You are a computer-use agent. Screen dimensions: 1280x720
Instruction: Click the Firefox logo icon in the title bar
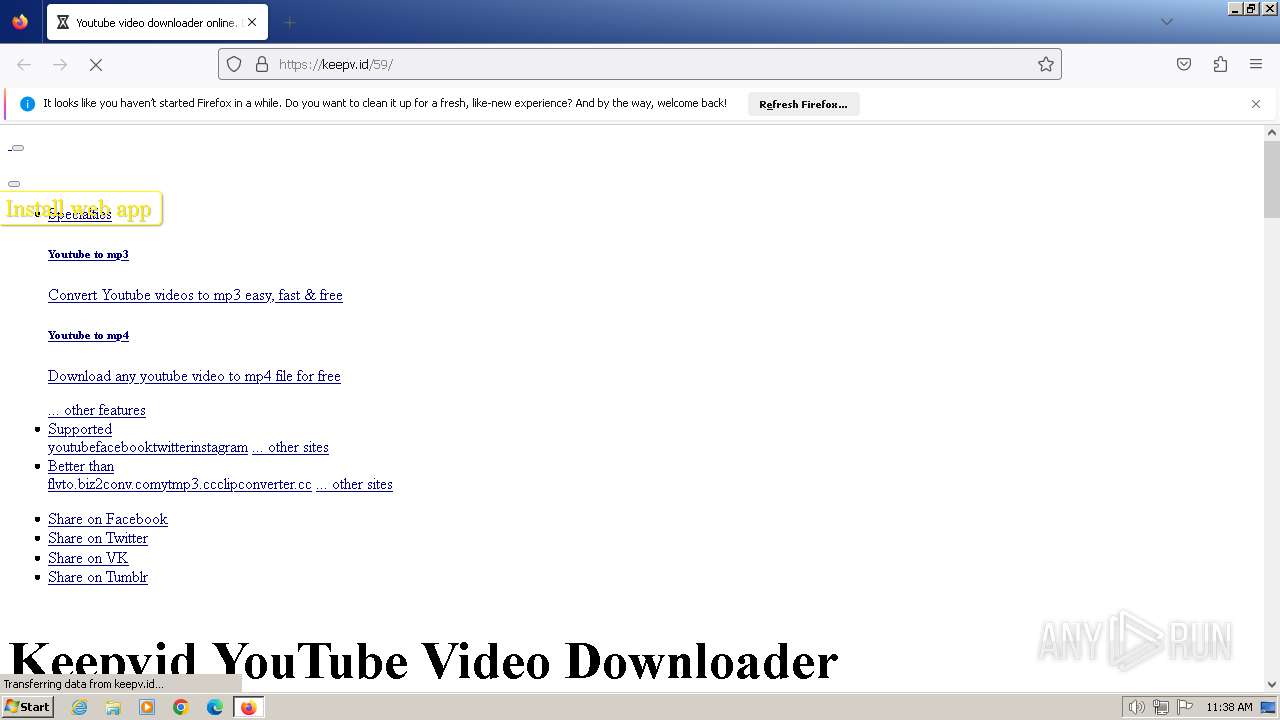[x=20, y=22]
